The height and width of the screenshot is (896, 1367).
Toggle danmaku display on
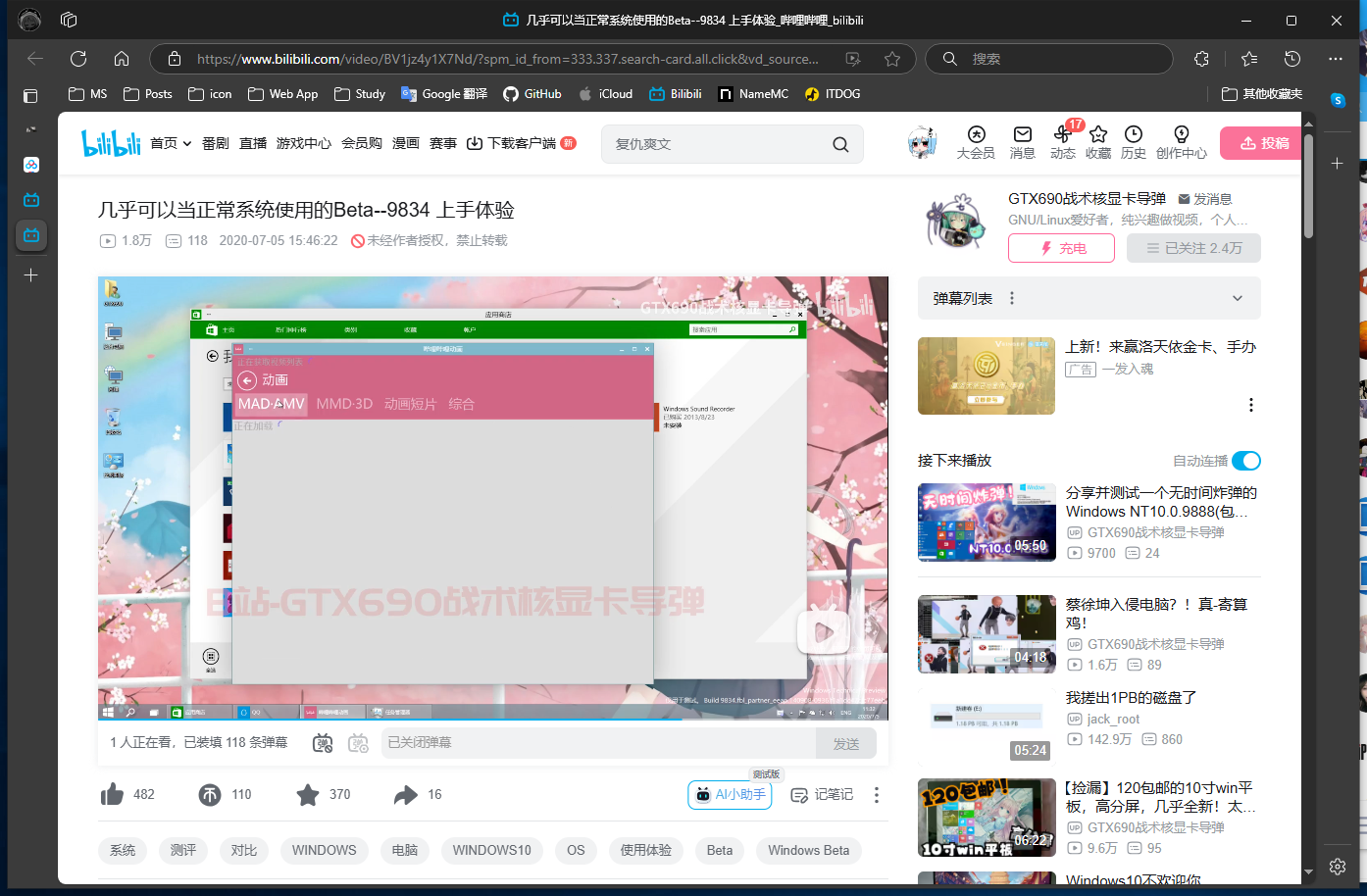(323, 743)
